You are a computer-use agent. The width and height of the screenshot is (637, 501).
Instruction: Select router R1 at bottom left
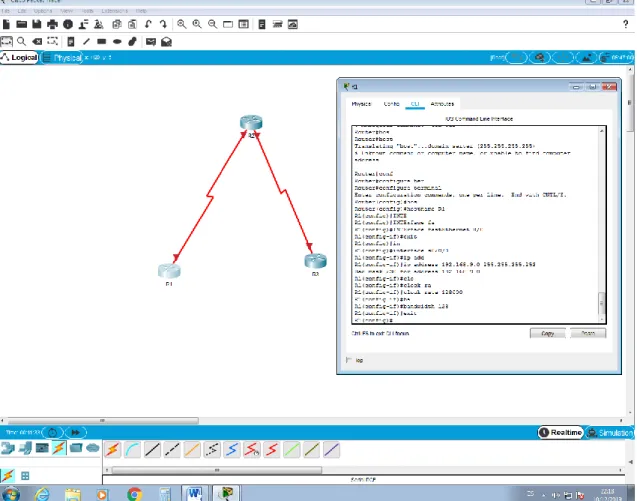tap(169, 271)
